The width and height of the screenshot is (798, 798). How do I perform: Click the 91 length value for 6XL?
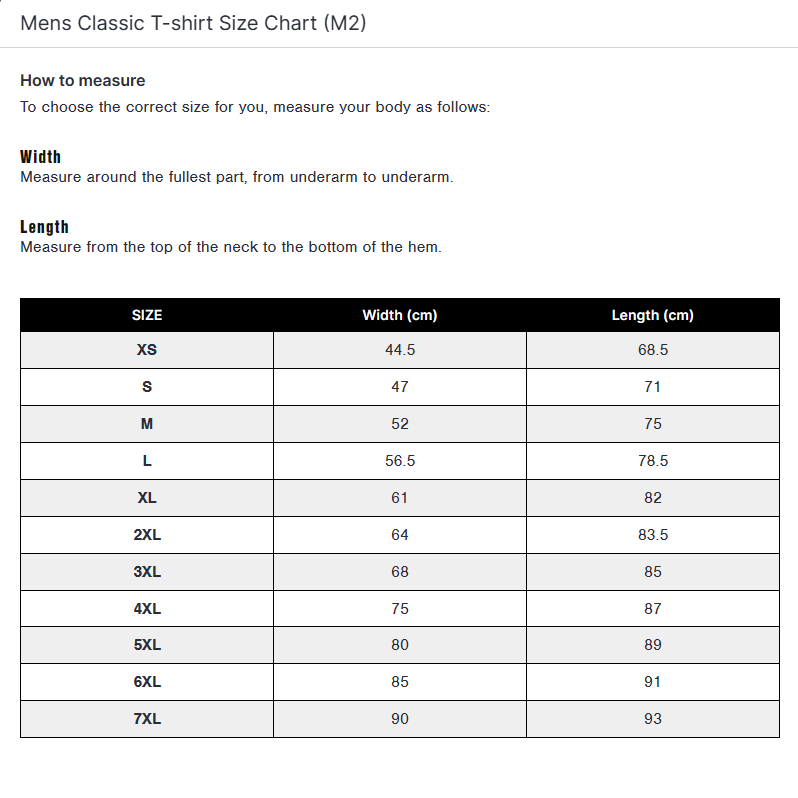pos(653,682)
